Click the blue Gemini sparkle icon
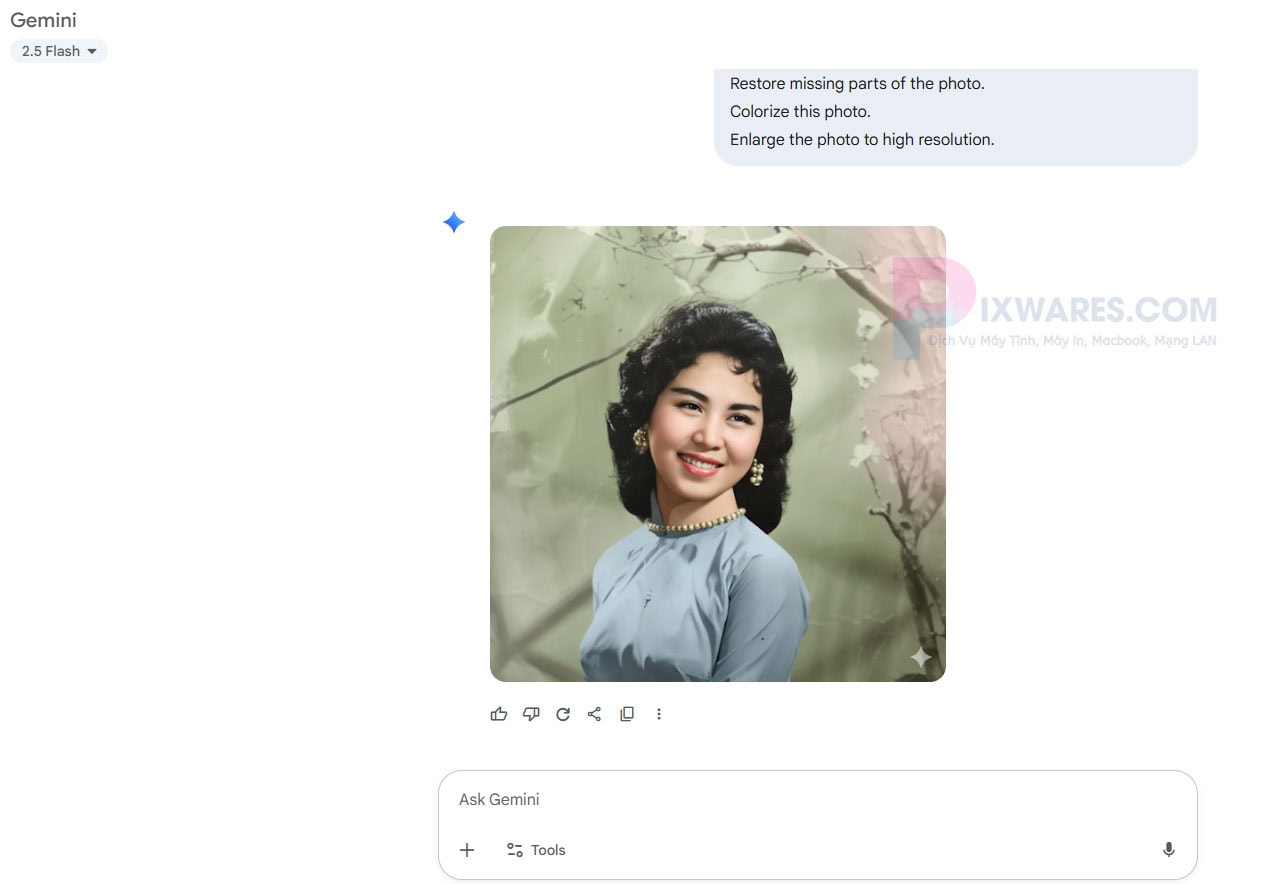Viewport: 1269px width, 884px height. pos(453,222)
